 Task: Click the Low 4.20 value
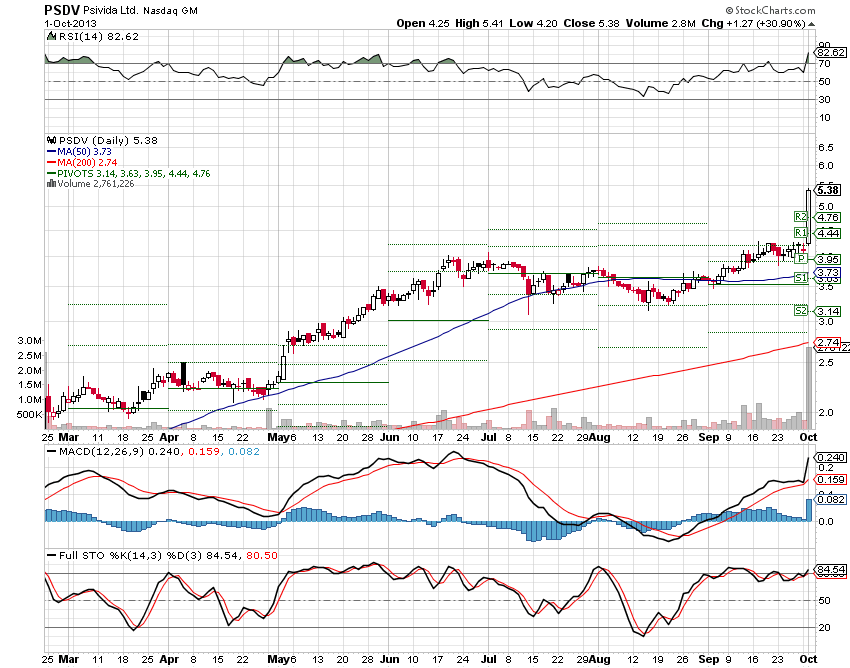533,23
